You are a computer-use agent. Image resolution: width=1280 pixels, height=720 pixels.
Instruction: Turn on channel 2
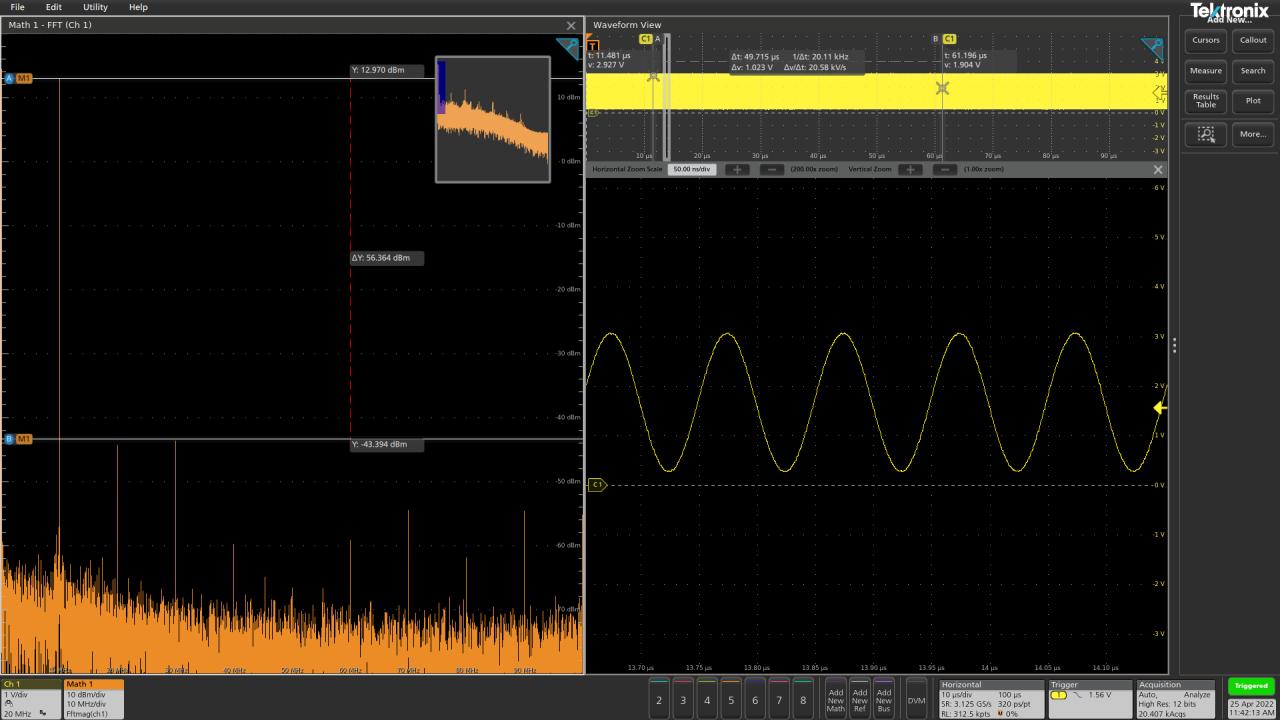click(659, 699)
